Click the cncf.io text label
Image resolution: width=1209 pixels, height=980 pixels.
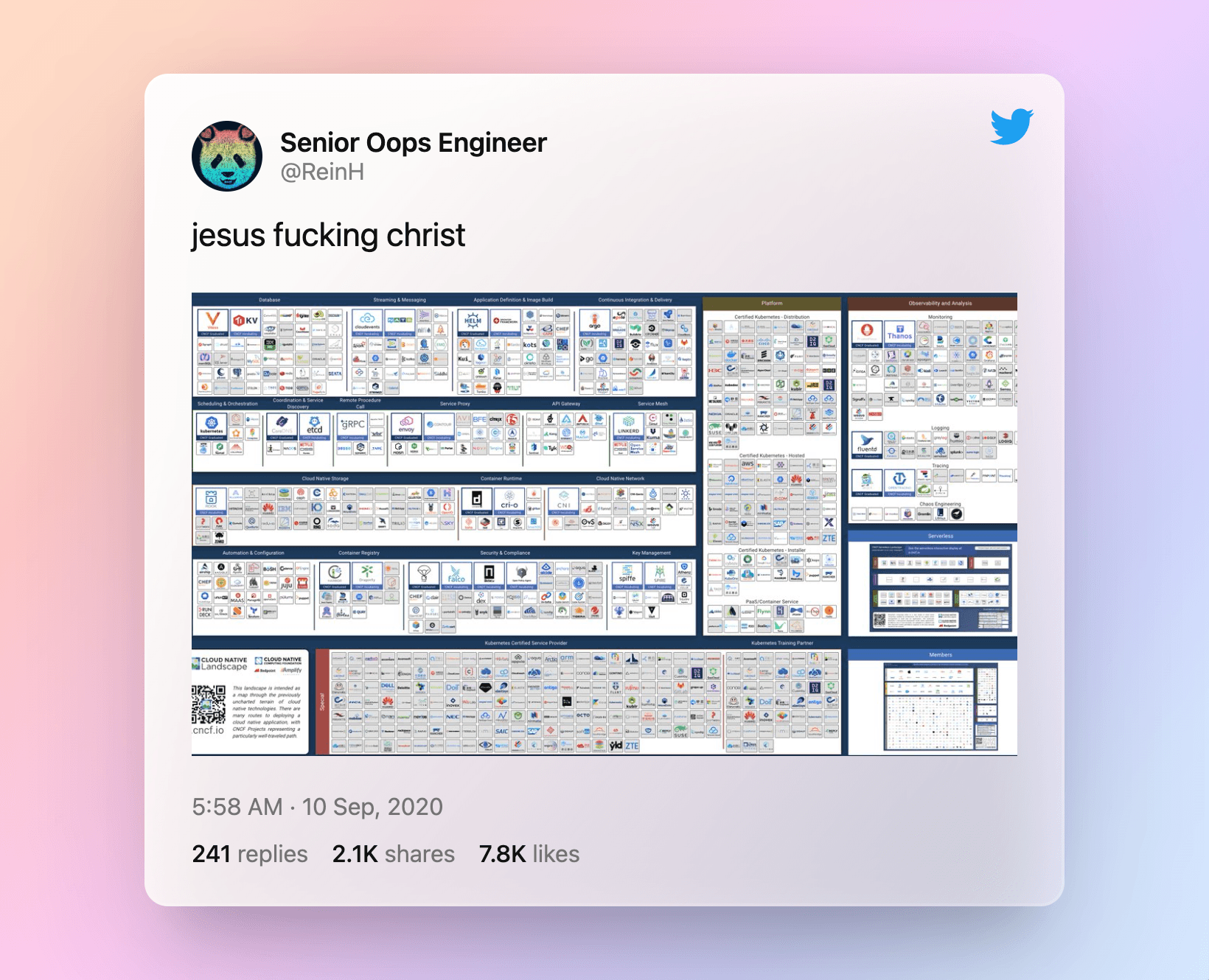(x=209, y=730)
